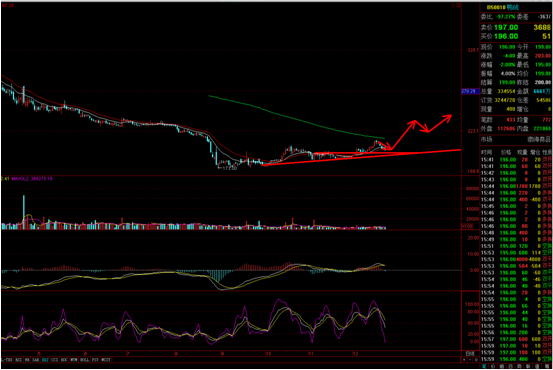Select the MTM indicator tab
Viewport: 553px width, 370px height.
pos(74,360)
